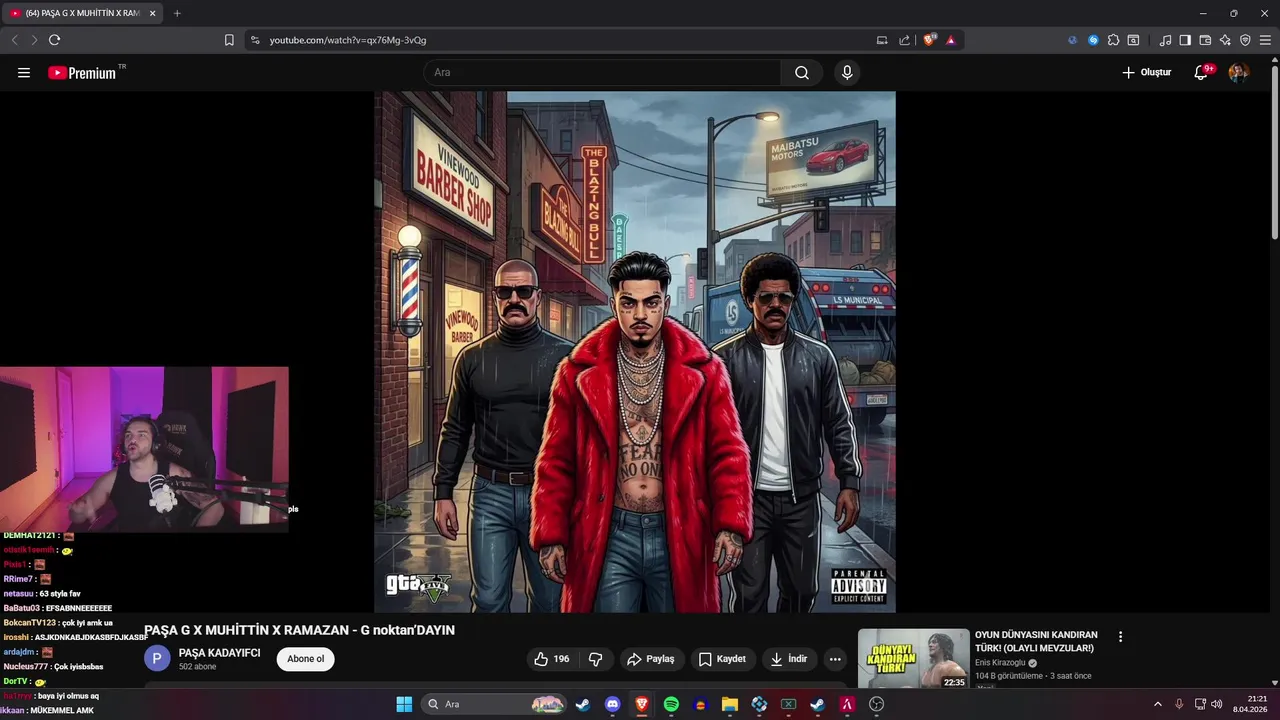Open Enis Kirazoglu channel link
The height and width of the screenshot is (720, 1280).
click(x=1003, y=663)
